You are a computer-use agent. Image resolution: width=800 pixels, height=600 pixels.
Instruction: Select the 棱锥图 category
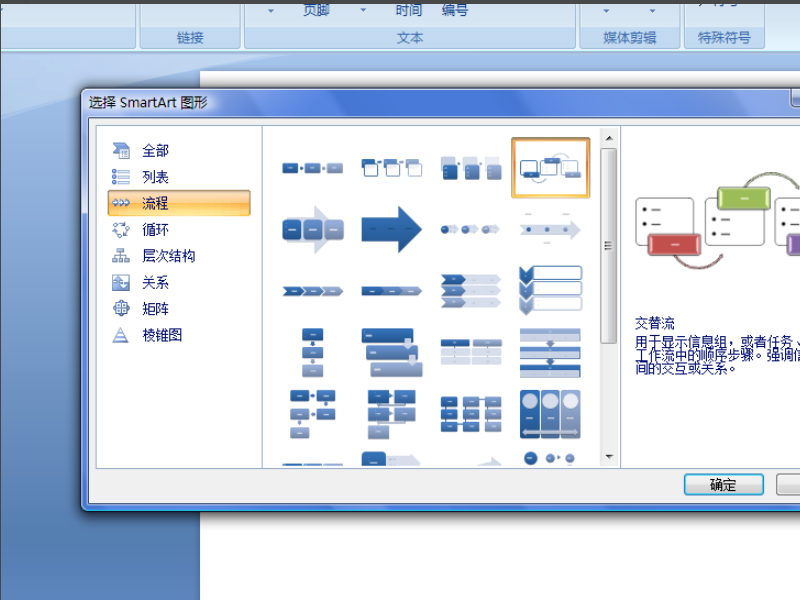pyautogui.click(x=179, y=335)
